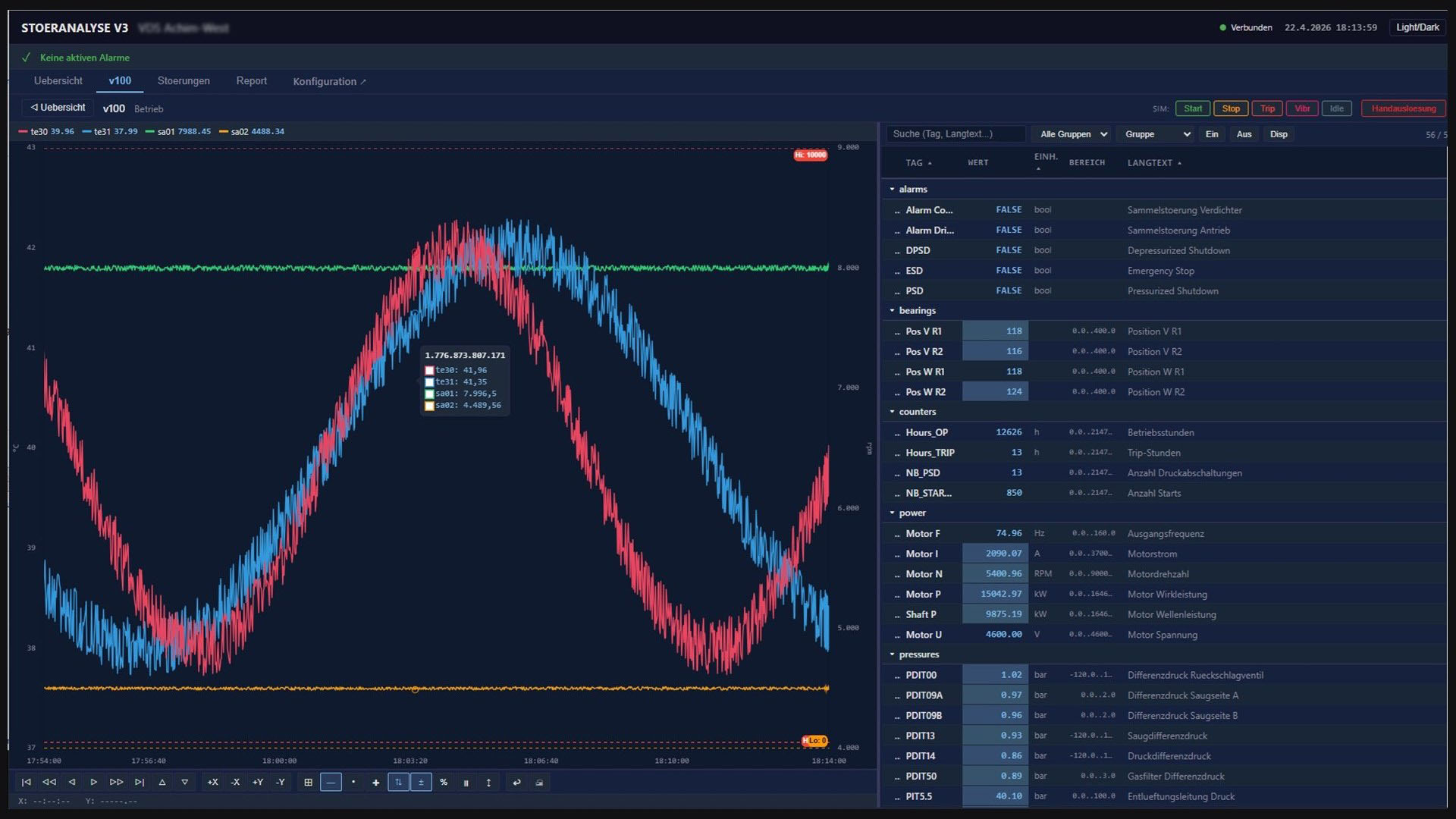Zoom in Y axis with +Y

[258, 782]
